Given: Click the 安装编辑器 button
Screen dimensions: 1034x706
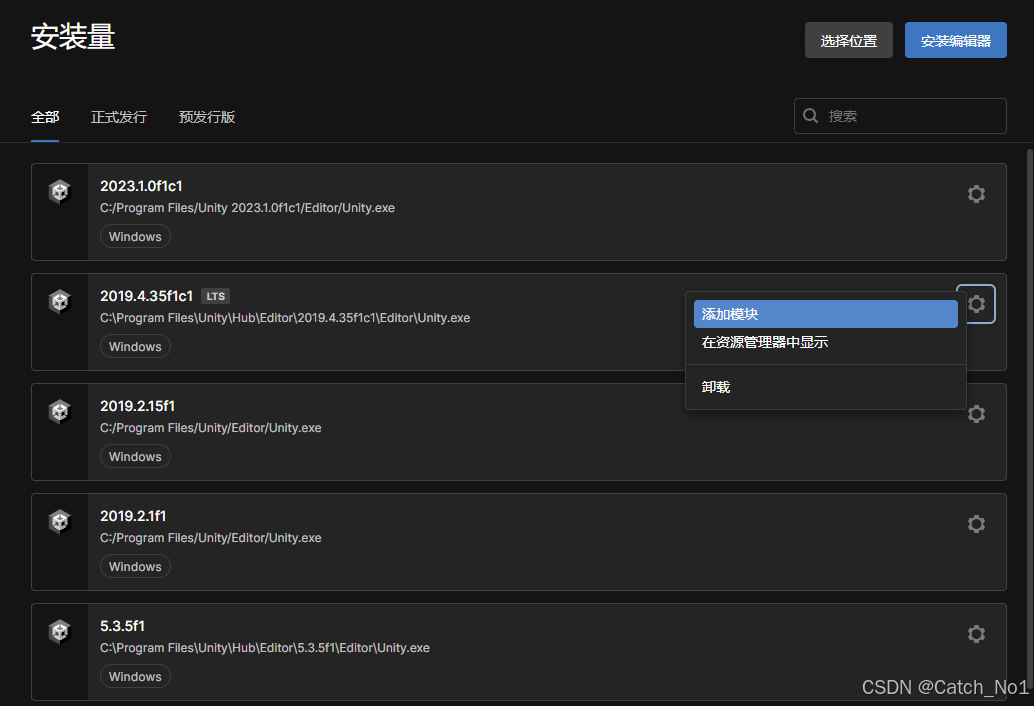Looking at the screenshot, I should pos(955,40).
